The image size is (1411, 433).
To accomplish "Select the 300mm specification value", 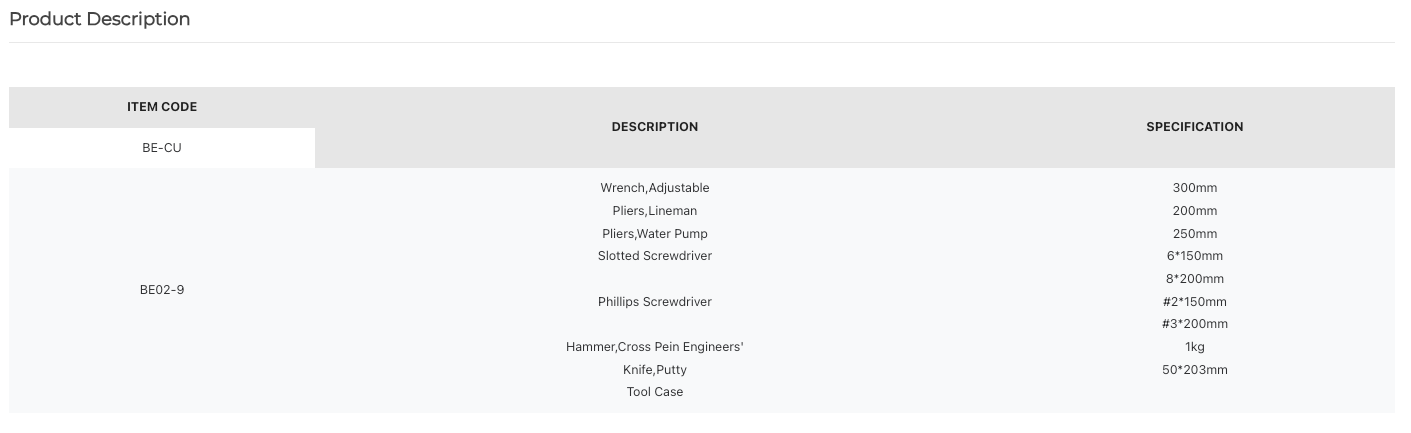I will [x=1195, y=188].
